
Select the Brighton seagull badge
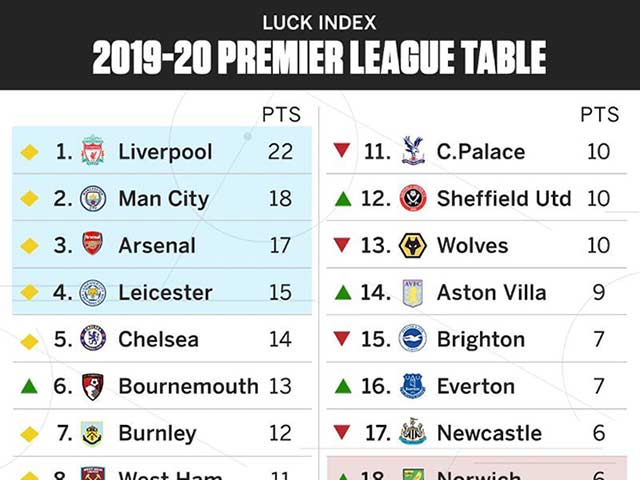[x=412, y=339]
